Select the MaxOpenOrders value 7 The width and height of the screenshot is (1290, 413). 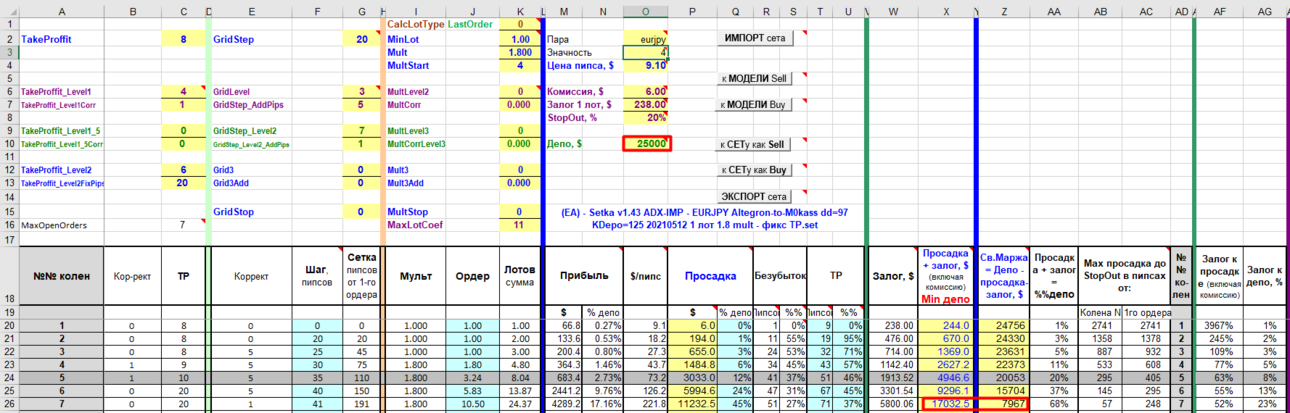pyautogui.click(x=182, y=225)
